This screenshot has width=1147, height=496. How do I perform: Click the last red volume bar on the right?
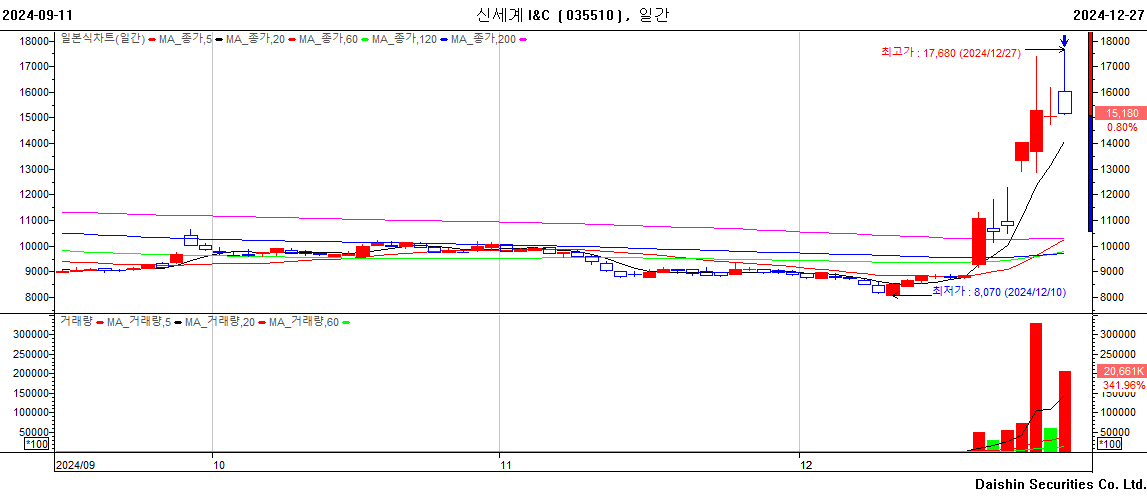tap(1065, 411)
